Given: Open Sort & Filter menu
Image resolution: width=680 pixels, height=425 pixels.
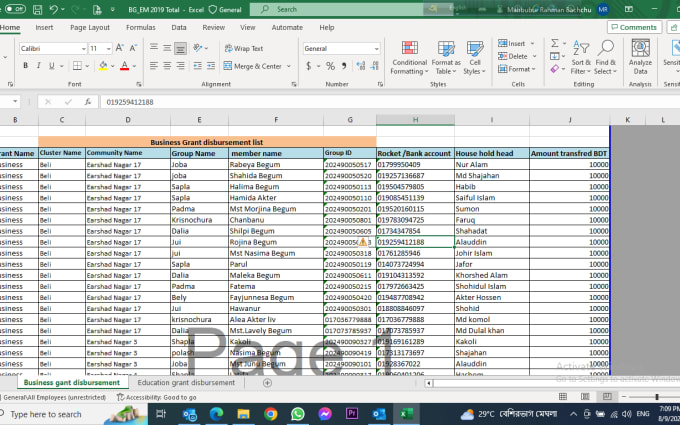Looking at the screenshot, I should (581, 58).
